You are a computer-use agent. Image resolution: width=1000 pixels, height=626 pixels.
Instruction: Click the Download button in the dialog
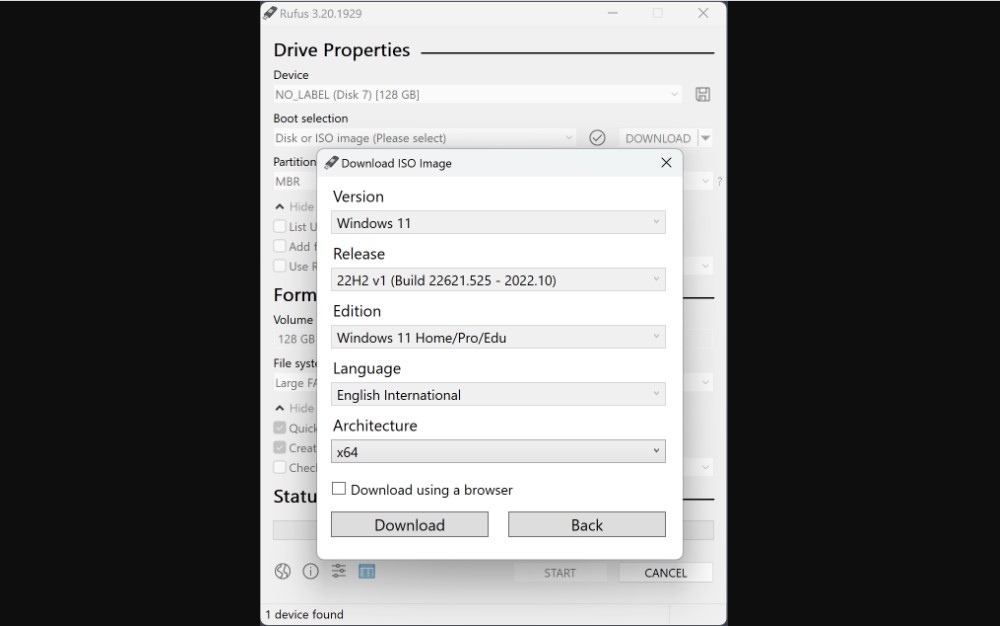(409, 524)
